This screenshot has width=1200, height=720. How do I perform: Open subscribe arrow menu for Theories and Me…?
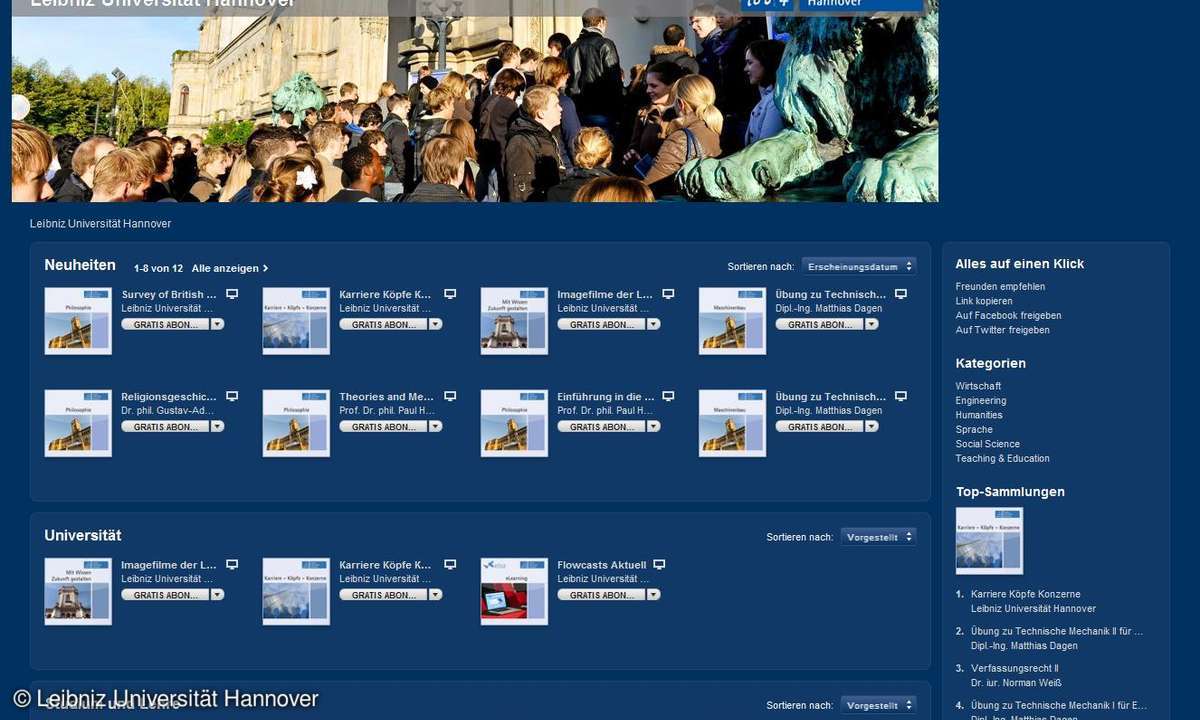(x=435, y=426)
